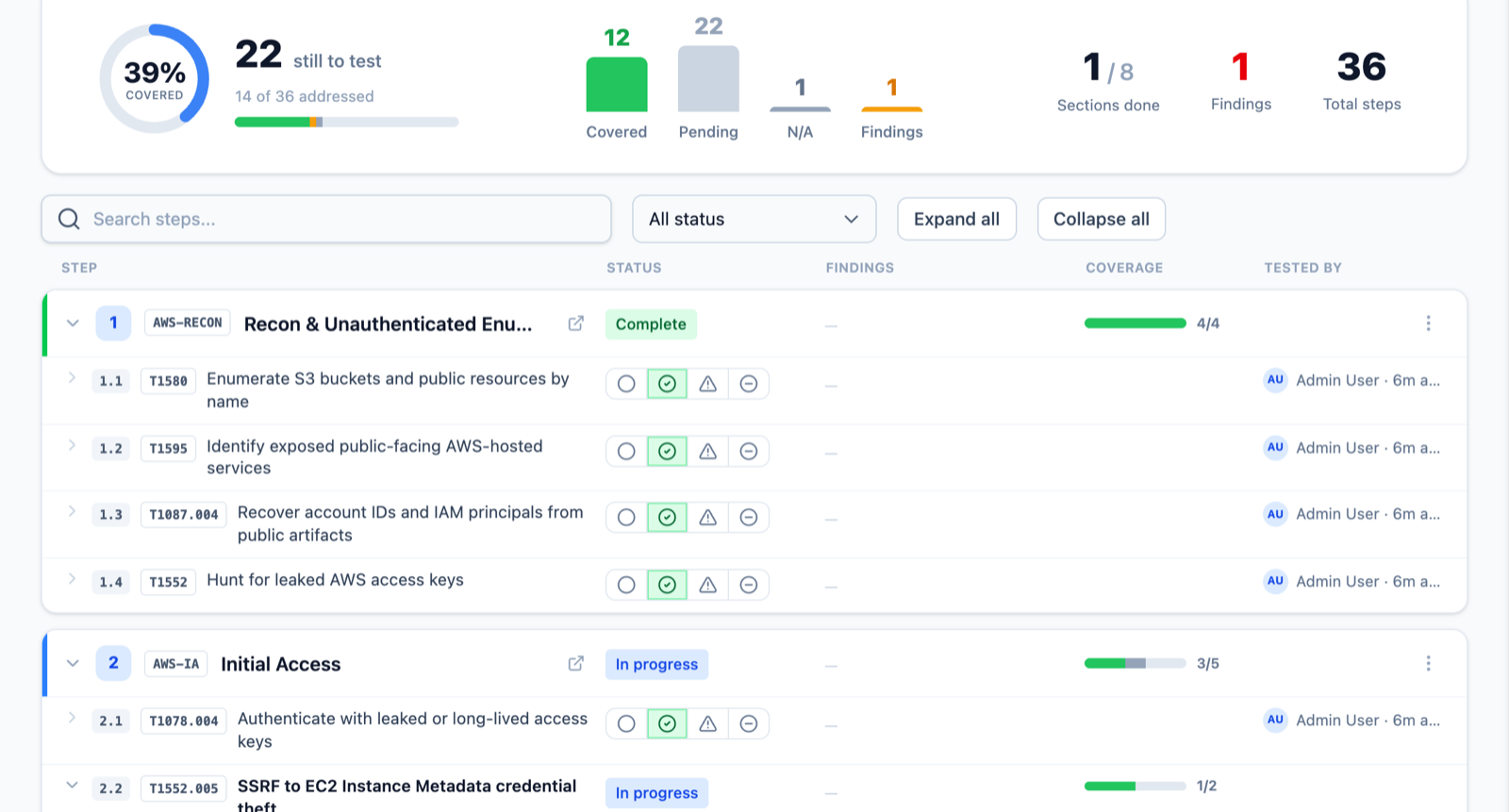The image size is (1509, 812).
Task: Click the T1087.004 technique tag
Action: [184, 515]
